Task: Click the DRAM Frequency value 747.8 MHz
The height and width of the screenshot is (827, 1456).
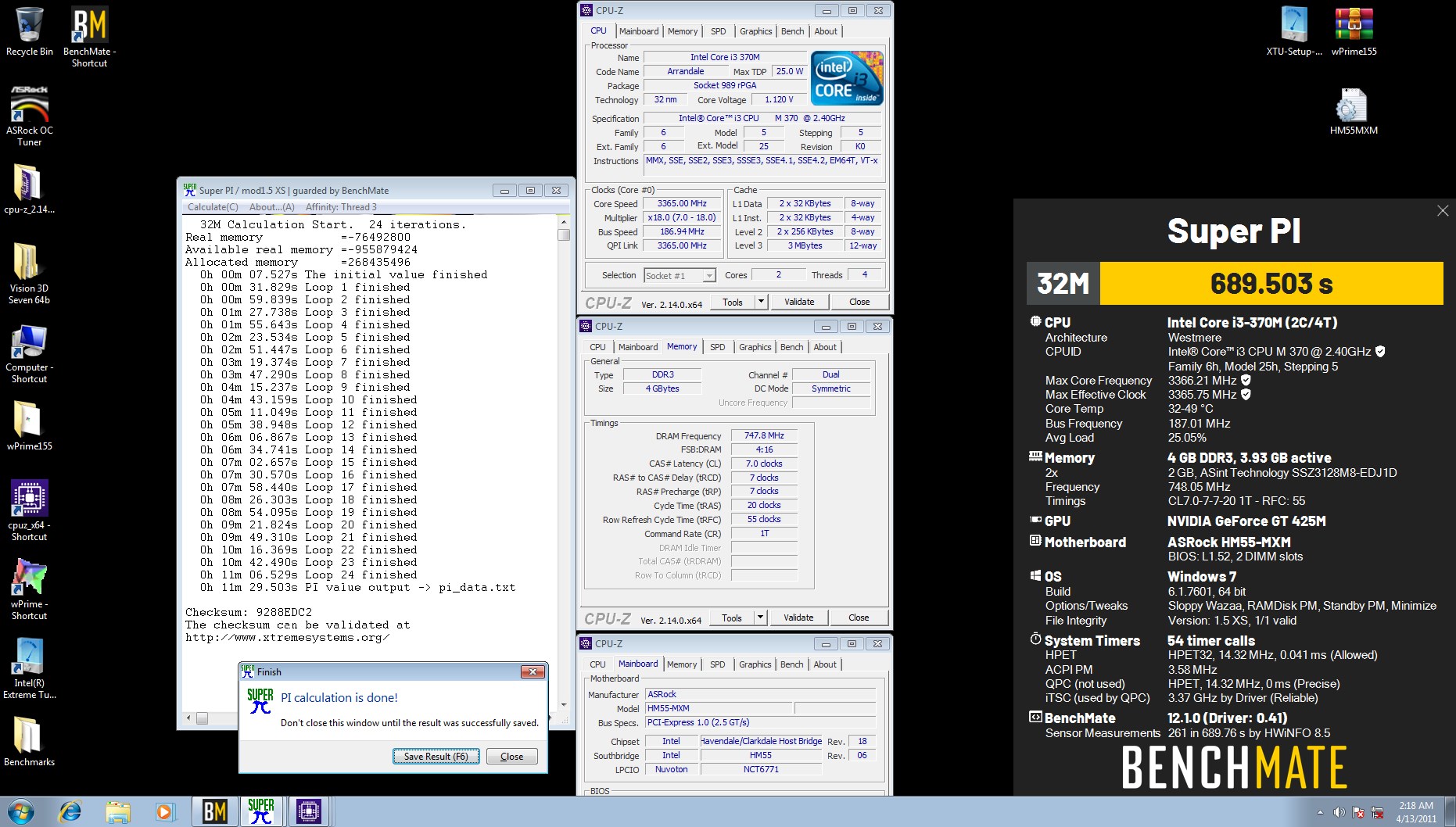Action: pyautogui.click(x=764, y=435)
